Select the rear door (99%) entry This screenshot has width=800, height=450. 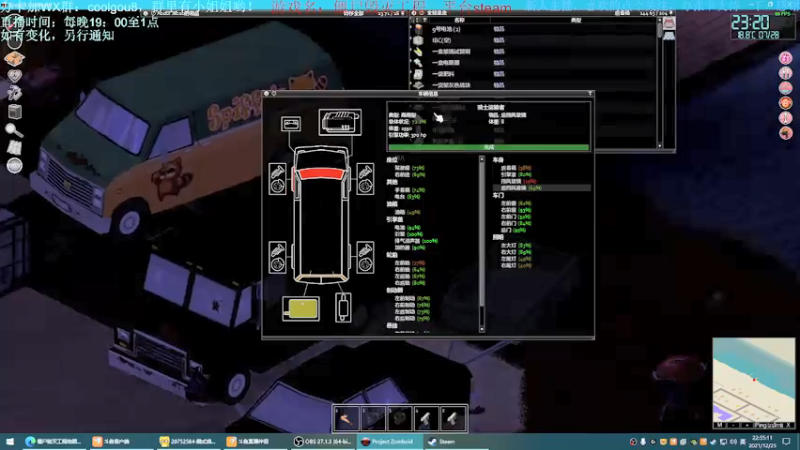(x=513, y=230)
